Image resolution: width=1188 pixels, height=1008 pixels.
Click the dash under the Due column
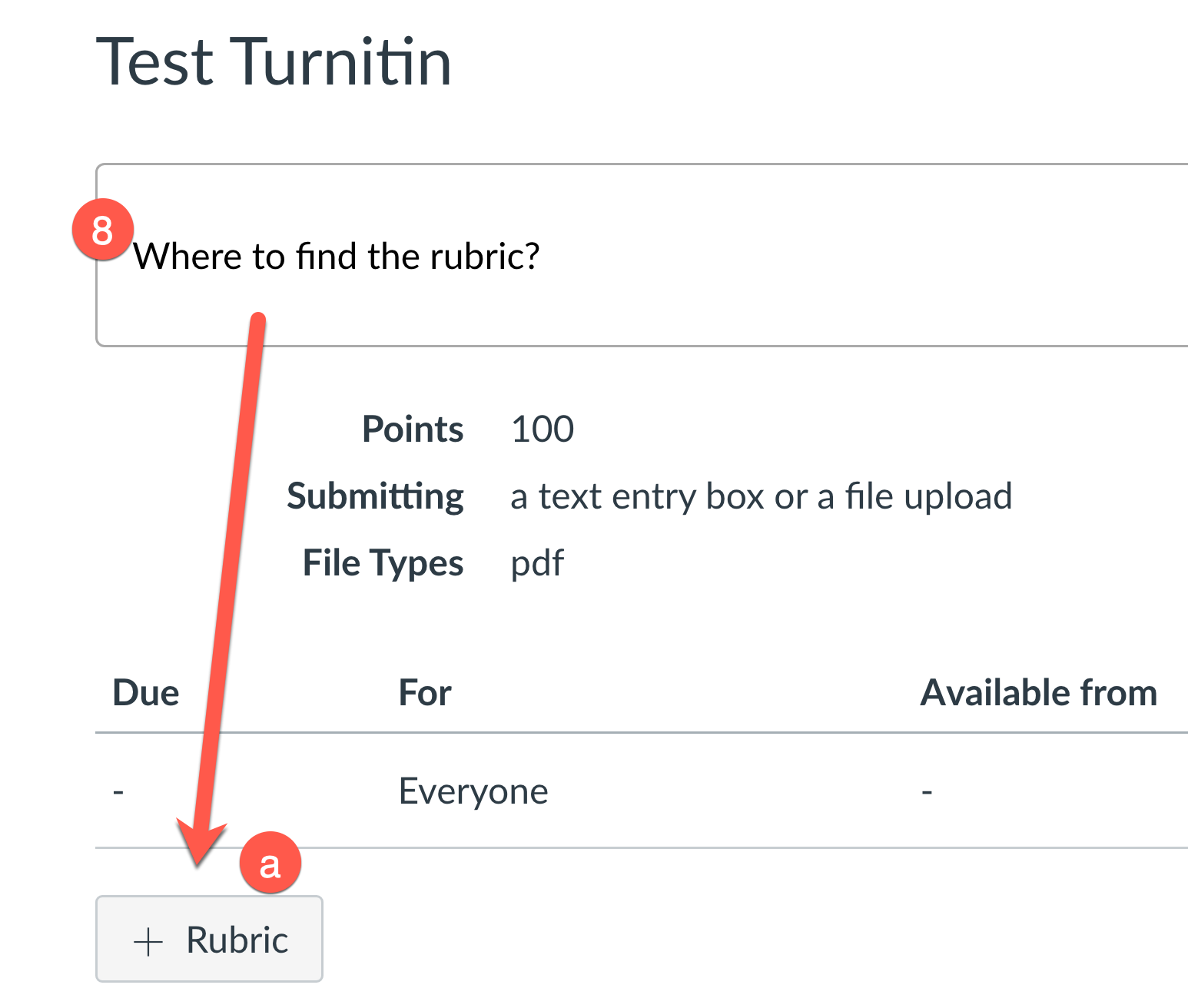coord(118,791)
